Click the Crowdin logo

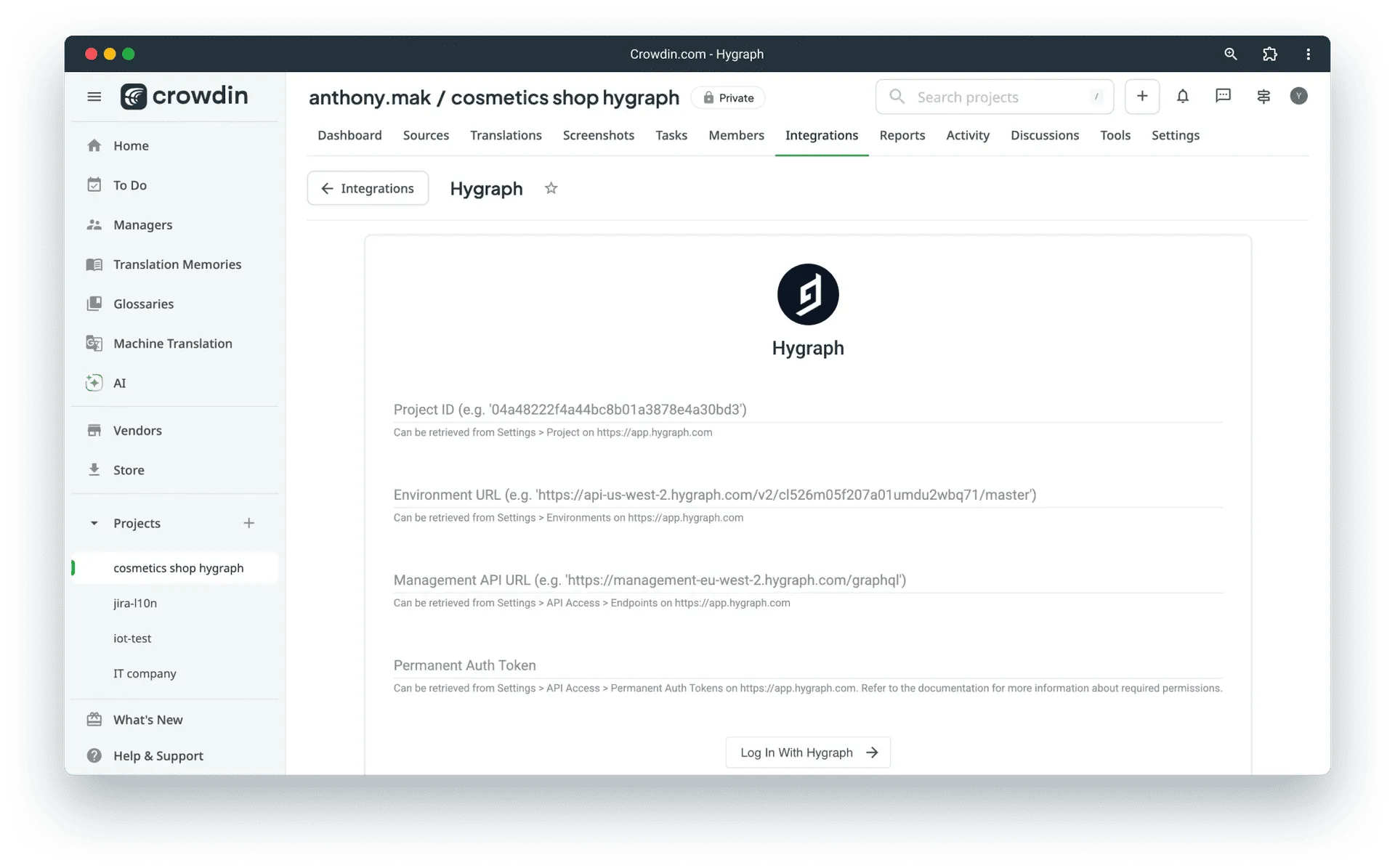click(184, 96)
